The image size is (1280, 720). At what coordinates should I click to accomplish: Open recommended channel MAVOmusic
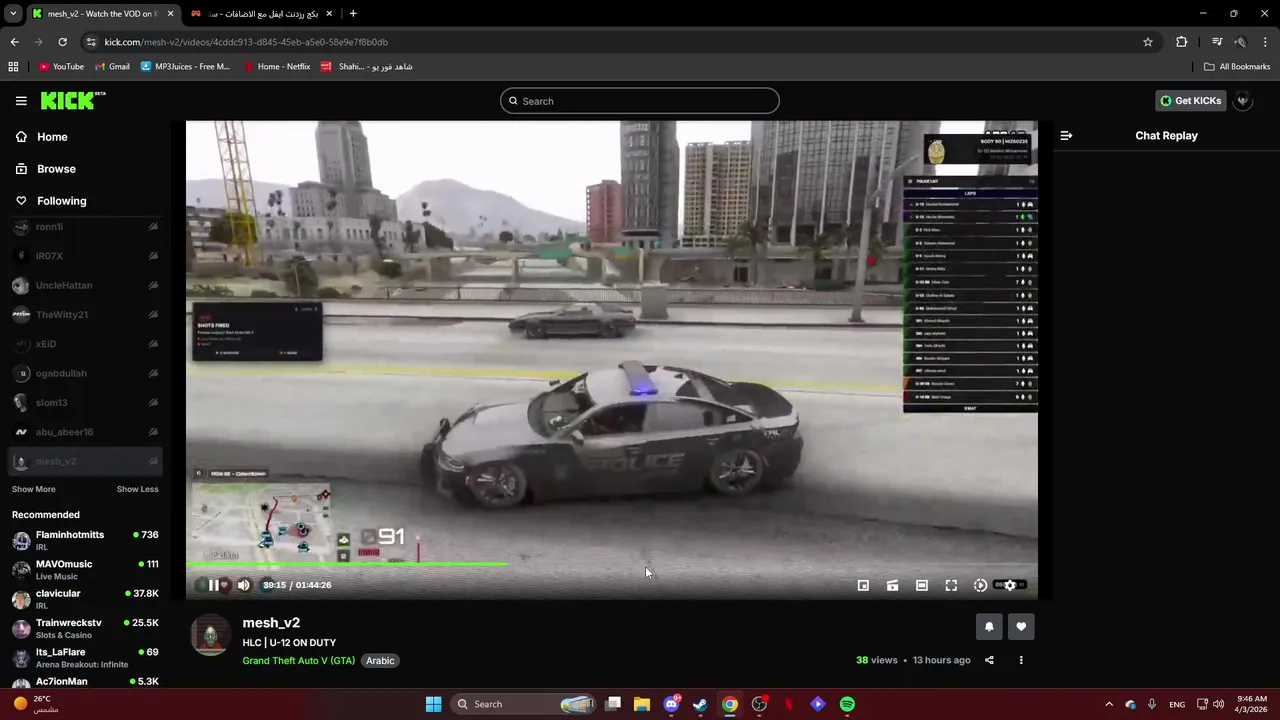pos(85,569)
